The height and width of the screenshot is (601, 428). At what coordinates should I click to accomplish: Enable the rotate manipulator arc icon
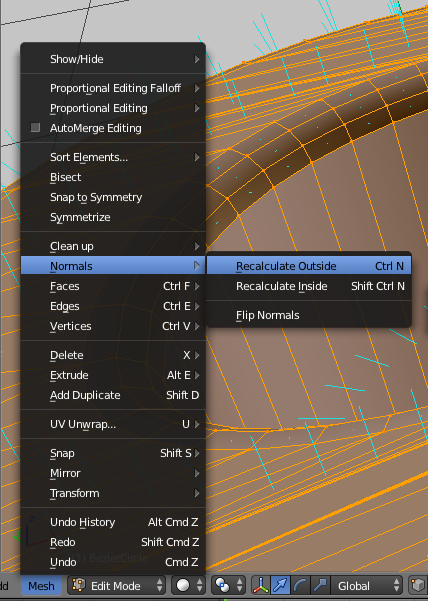pyautogui.click(x=300, y=585)
